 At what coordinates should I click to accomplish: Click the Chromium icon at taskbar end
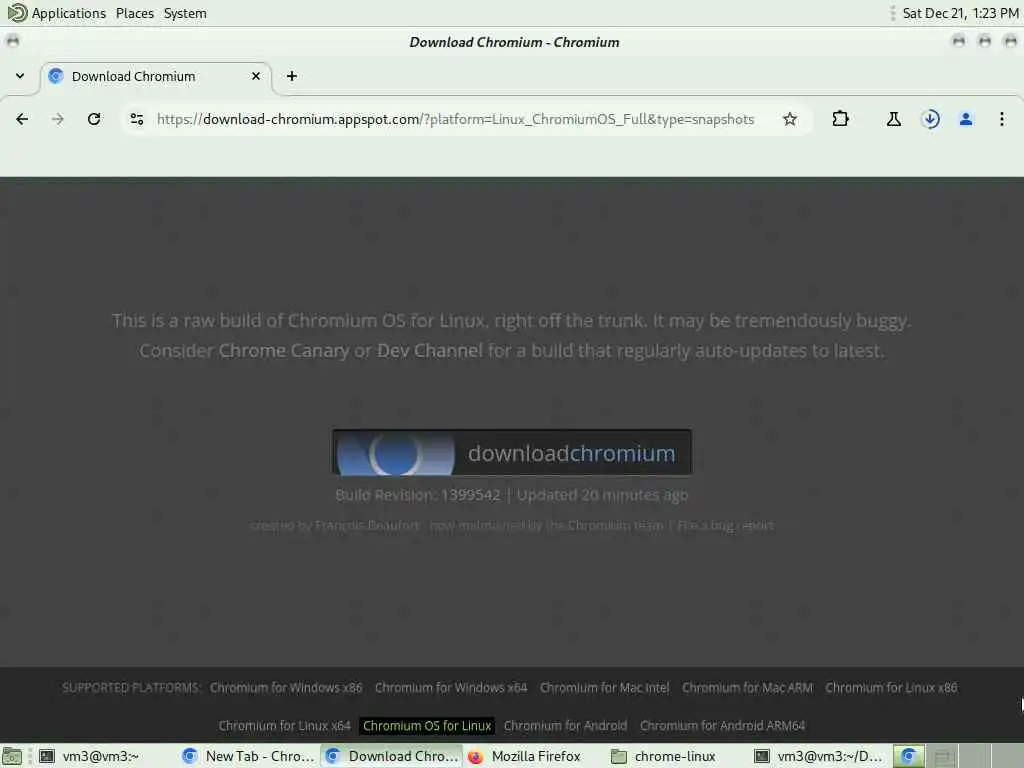909,756
